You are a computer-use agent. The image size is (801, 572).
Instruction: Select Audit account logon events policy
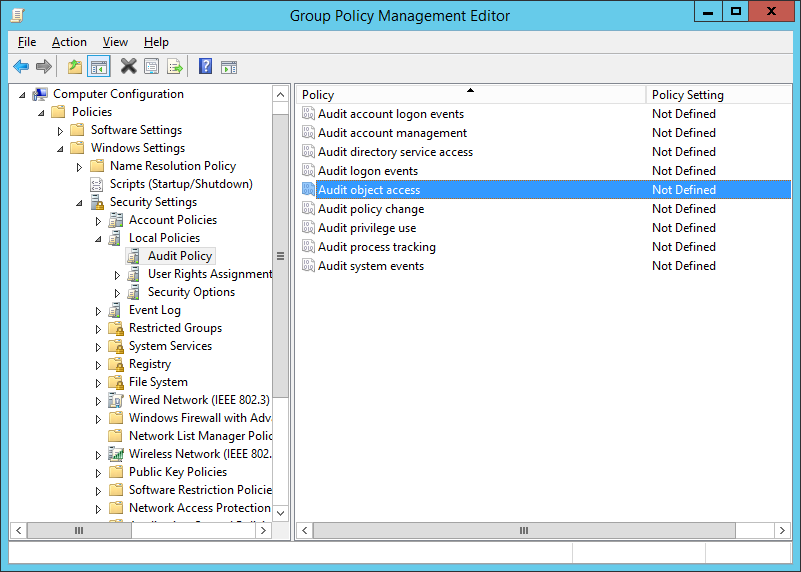(x=391, y=114)
